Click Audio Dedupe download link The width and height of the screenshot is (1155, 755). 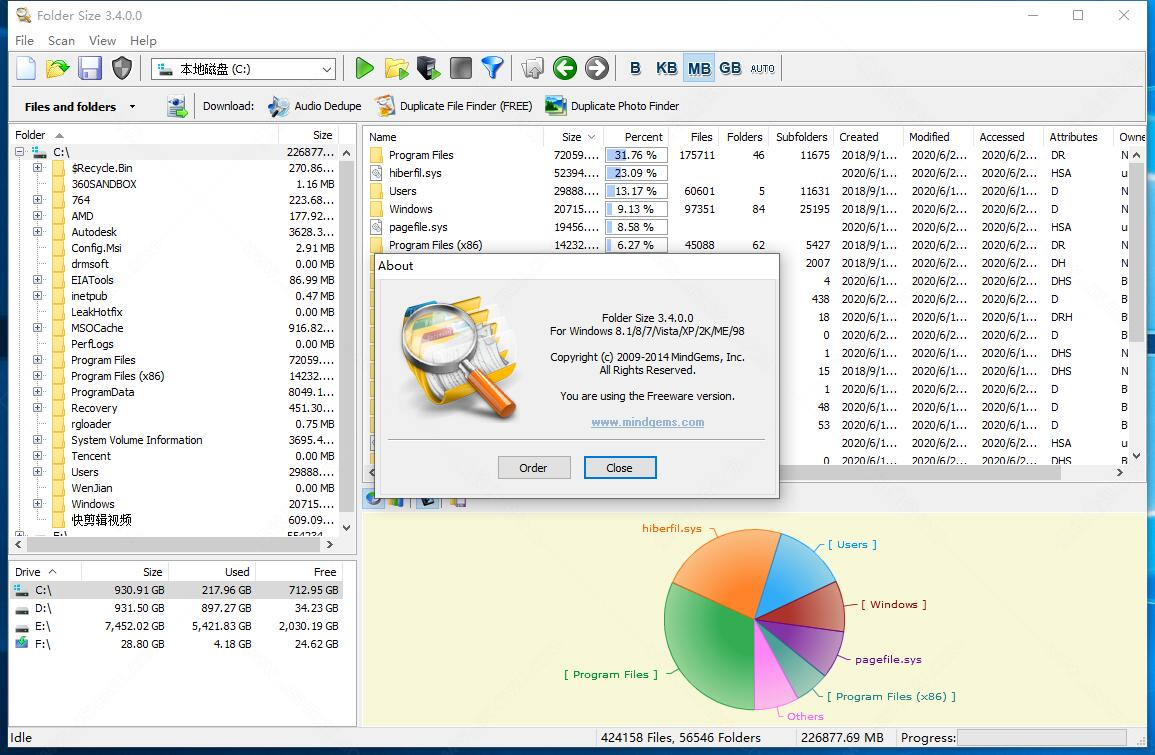315,106
